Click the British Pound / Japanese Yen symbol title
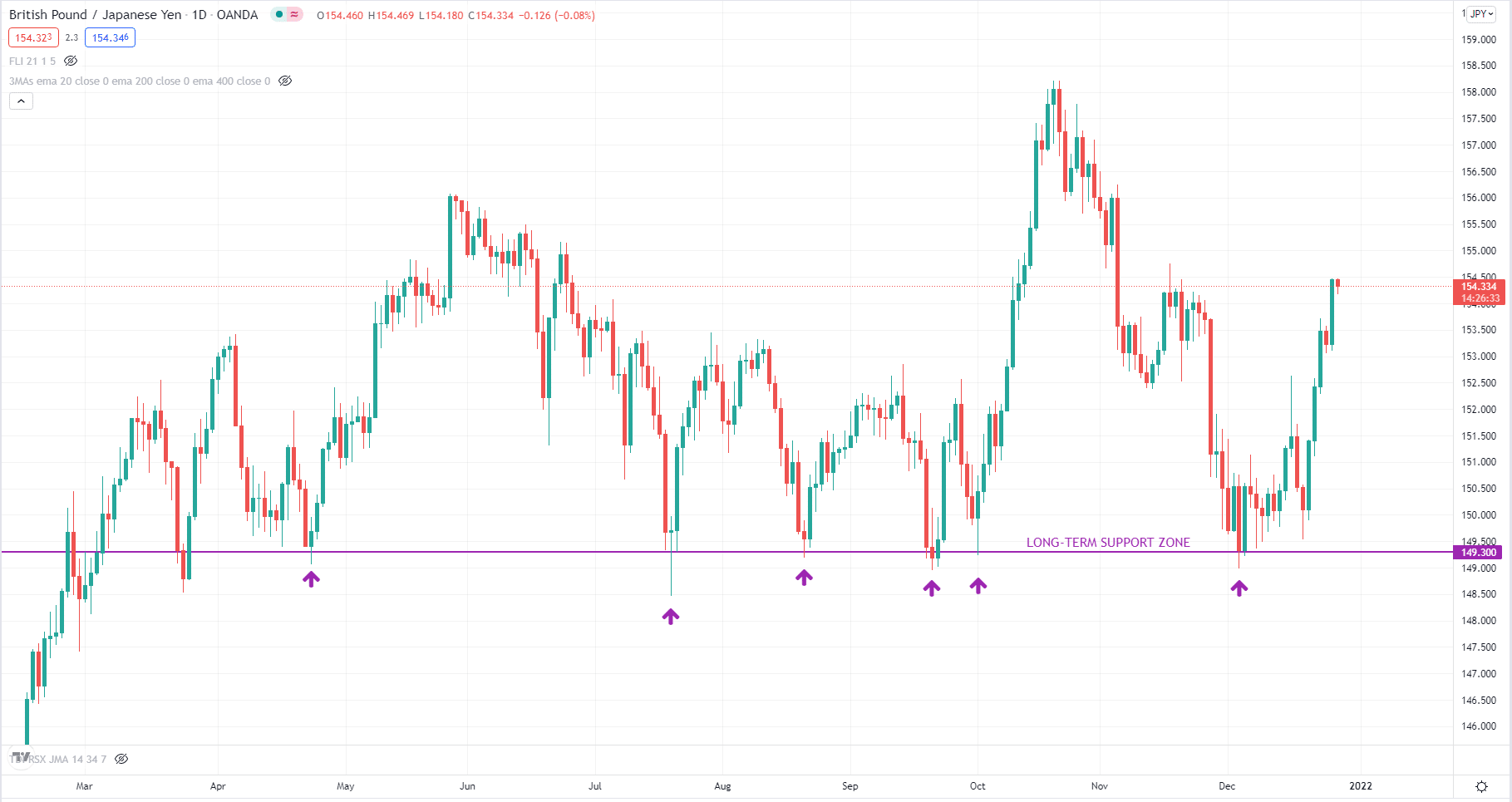Viewport: 1512px width, 802px height. pyautogui.click(x=95, y=14)
